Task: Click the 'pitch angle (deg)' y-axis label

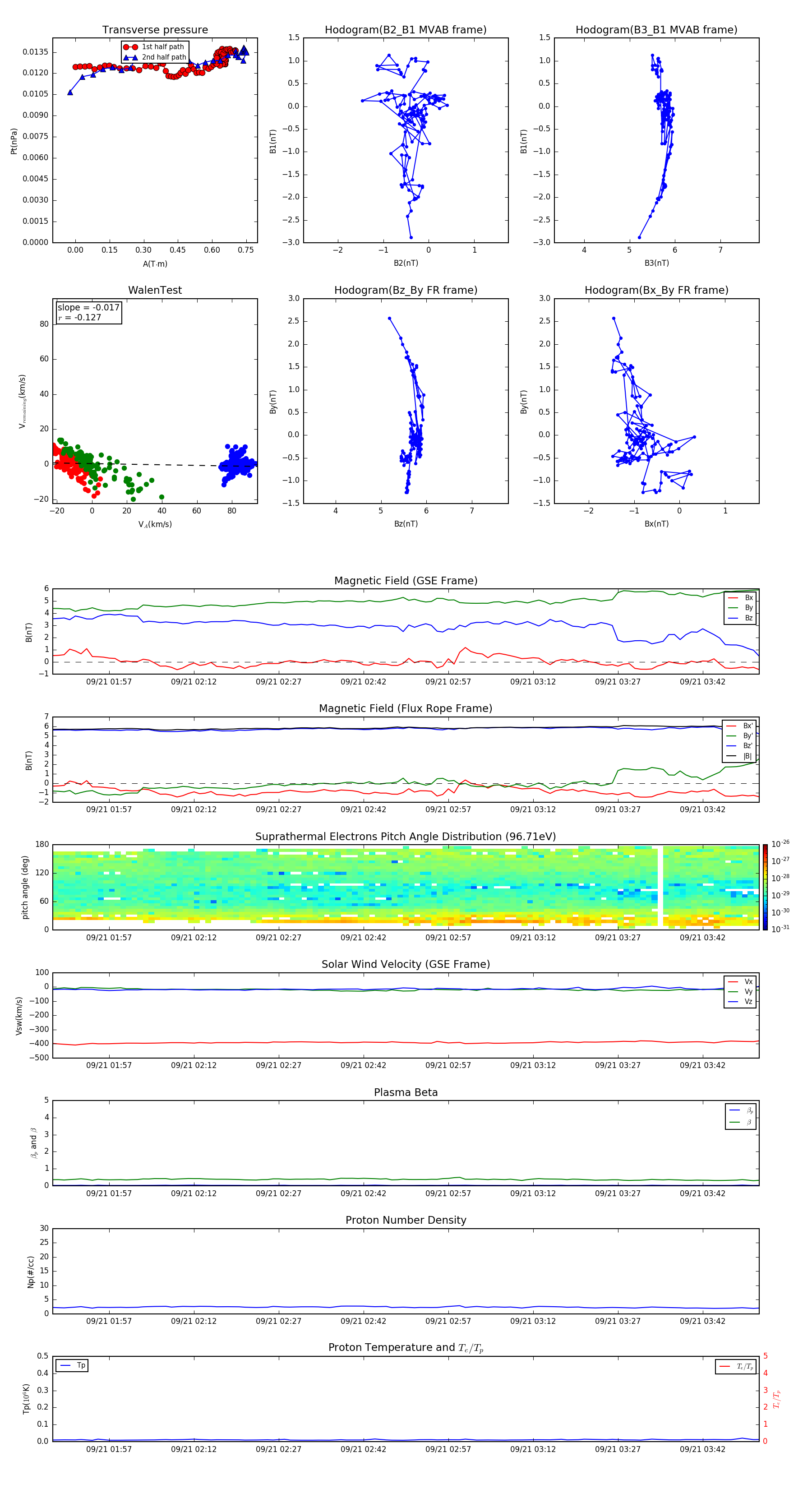Action: pos(25,887)
